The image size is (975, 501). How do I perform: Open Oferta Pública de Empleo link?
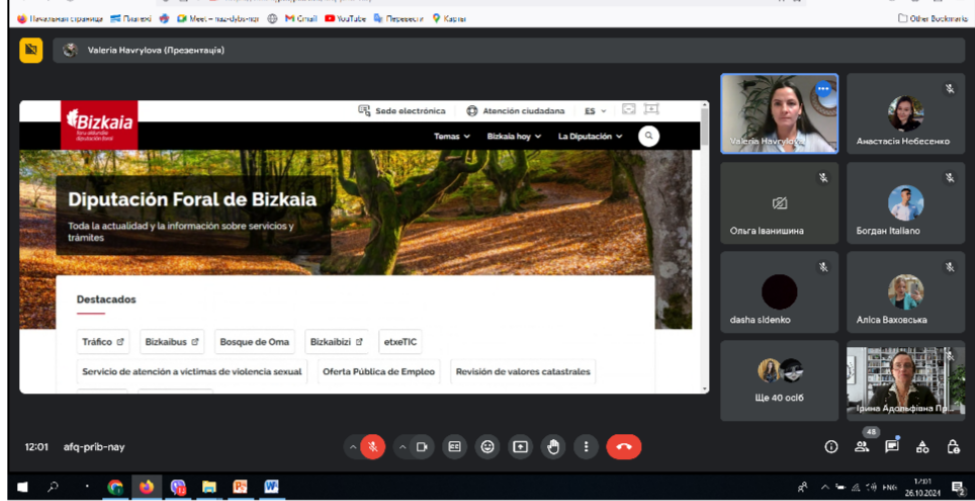(379, 372)
